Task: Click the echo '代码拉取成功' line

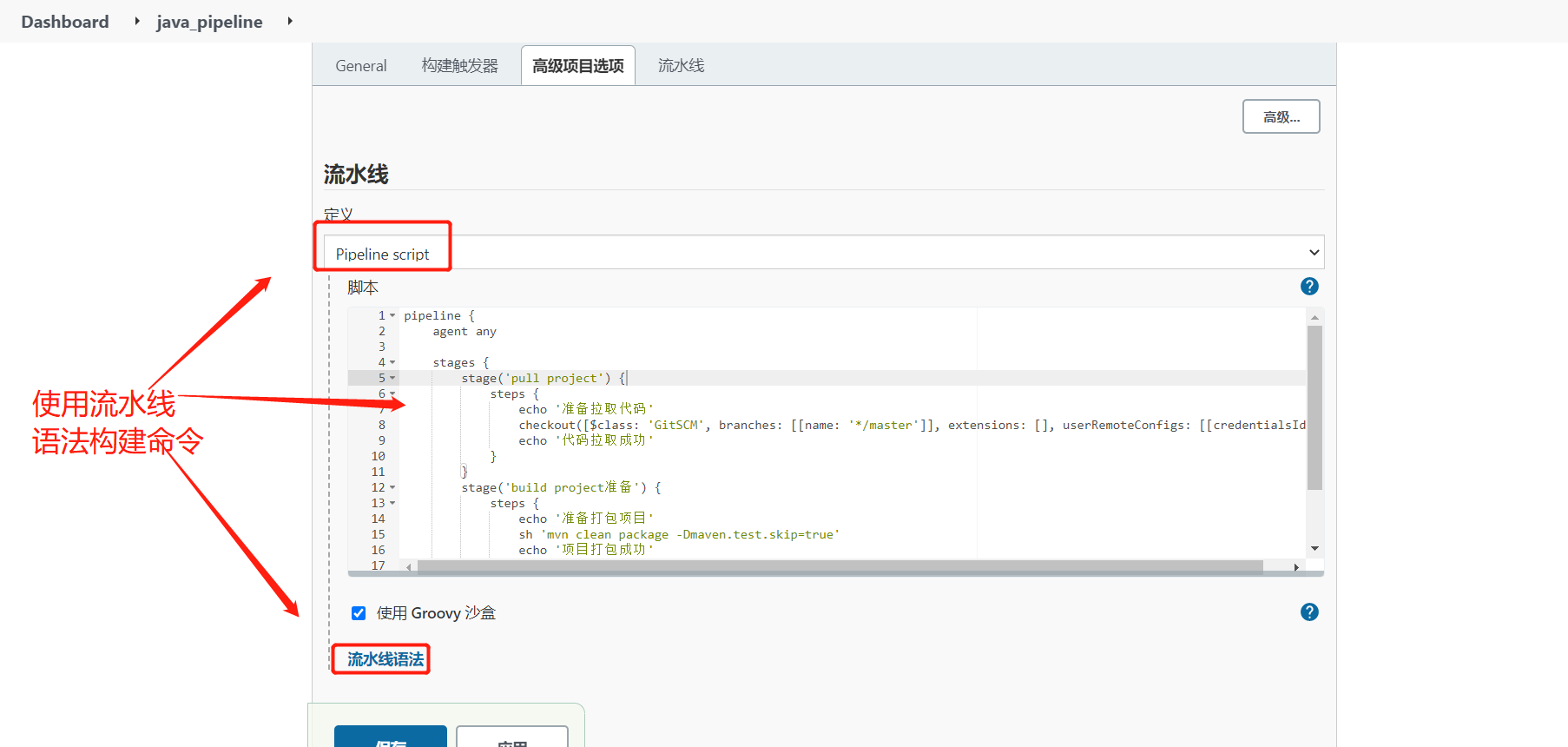Action: coord(586,440)
